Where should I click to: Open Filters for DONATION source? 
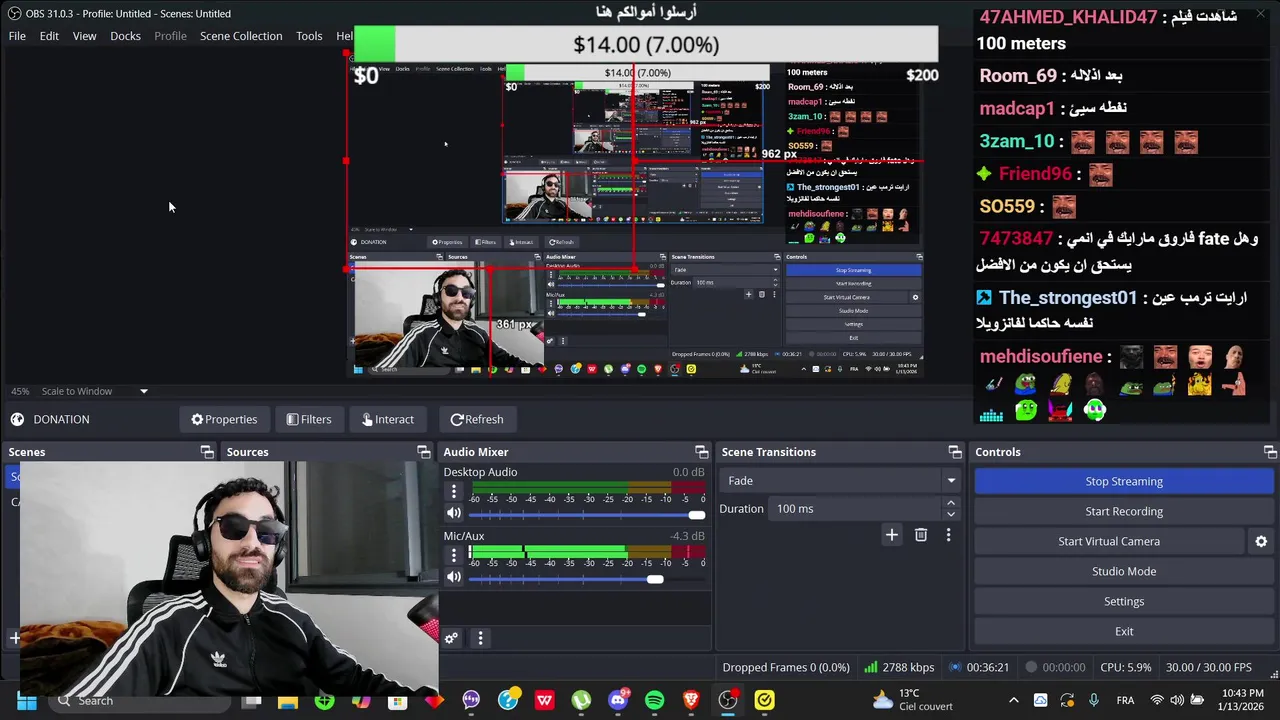point(308,419)
